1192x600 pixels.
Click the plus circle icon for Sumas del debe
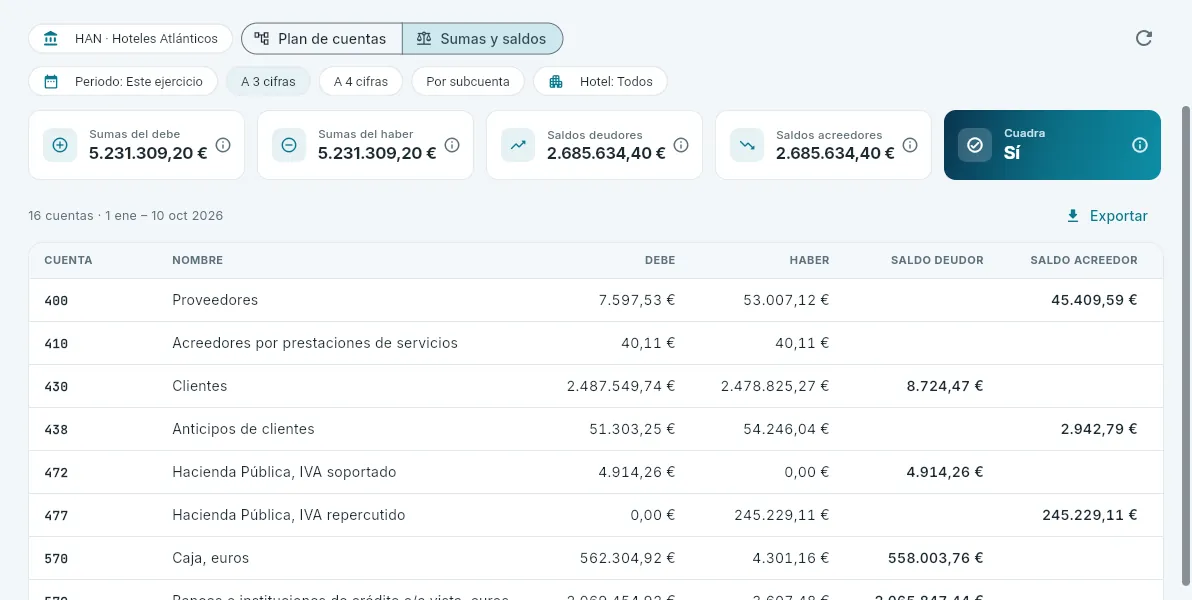pyautogui.click(x=60, y=145)
